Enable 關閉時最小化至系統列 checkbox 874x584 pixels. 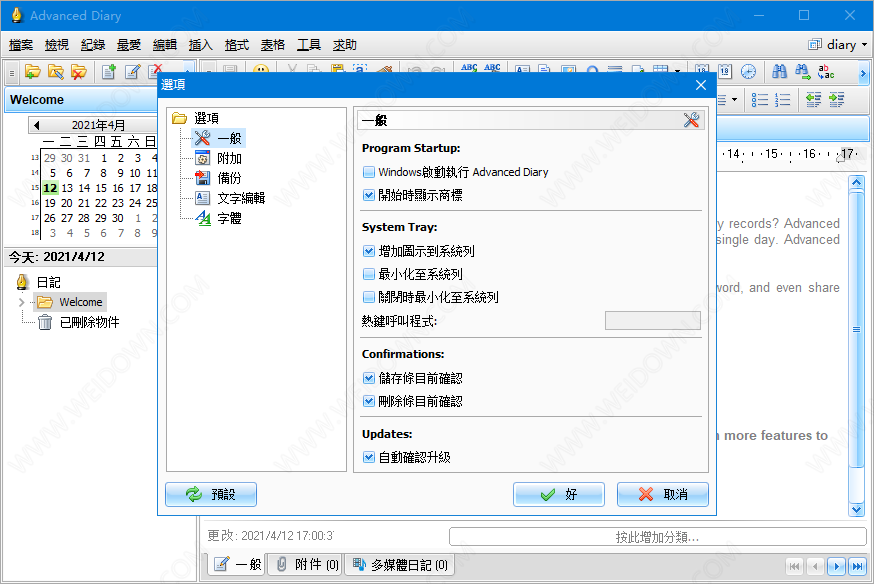click(x=368, y=297)
